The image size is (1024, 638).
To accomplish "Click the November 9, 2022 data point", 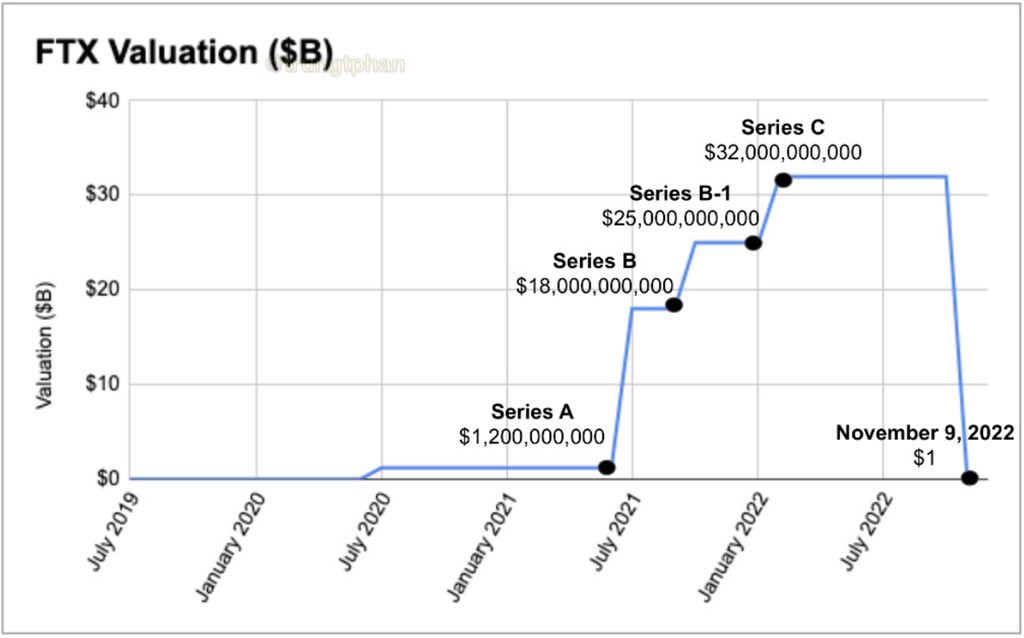I will [969, 478].
